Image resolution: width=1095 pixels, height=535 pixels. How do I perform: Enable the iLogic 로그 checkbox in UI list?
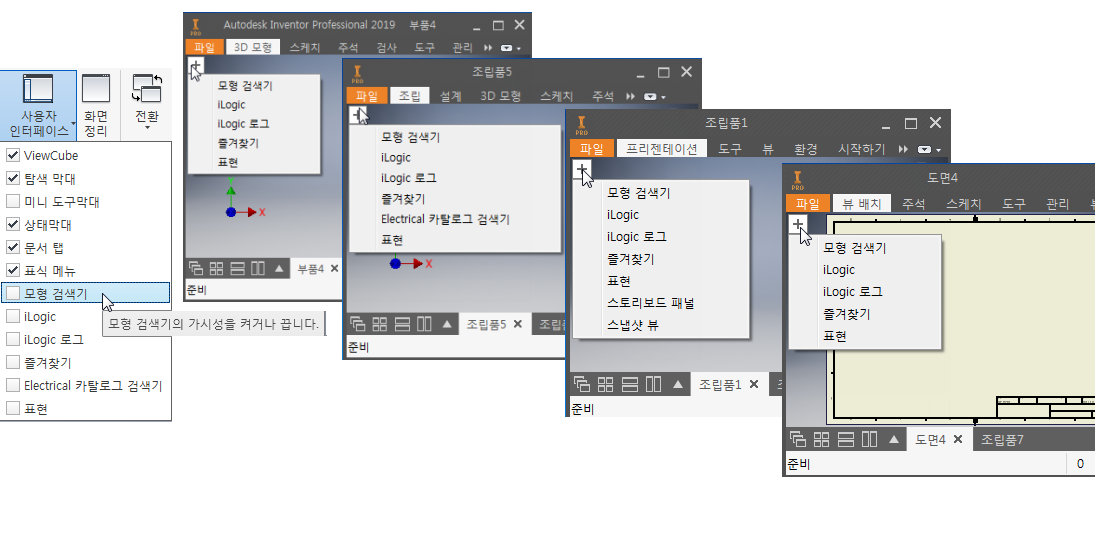[13, 339]
